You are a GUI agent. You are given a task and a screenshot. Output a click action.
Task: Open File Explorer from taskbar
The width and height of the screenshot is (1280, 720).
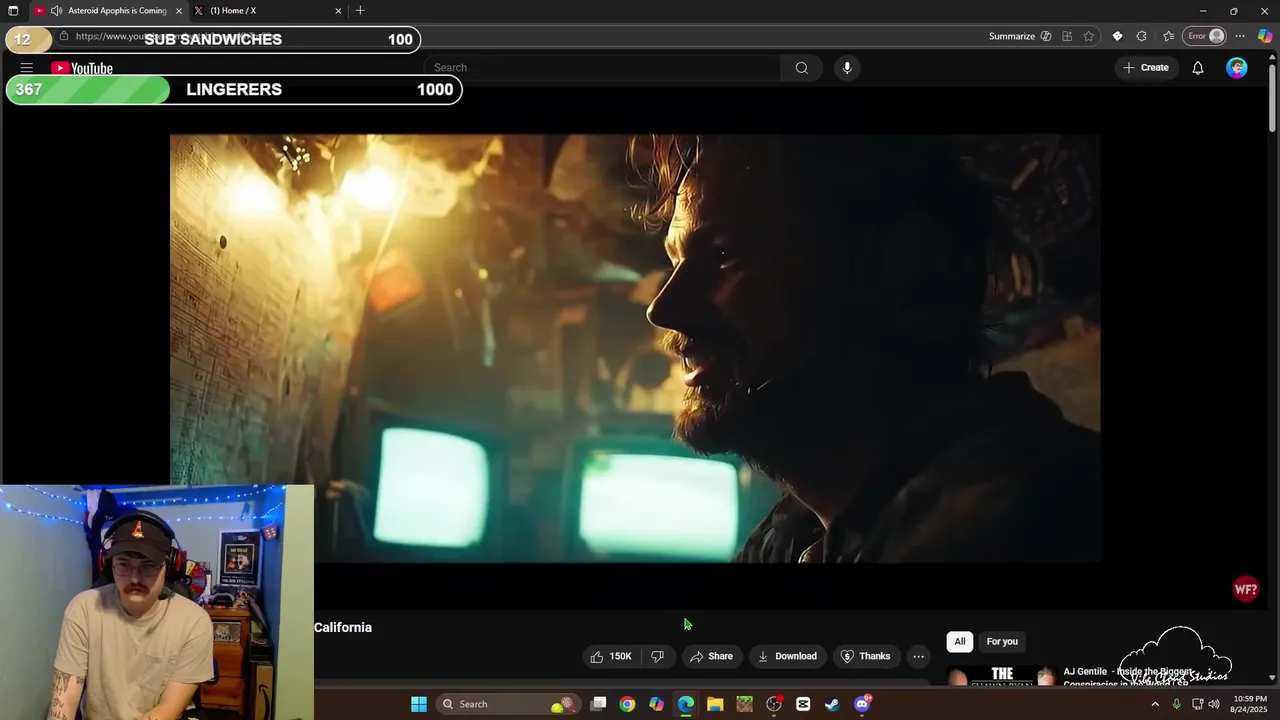click(x=715, y=704)
